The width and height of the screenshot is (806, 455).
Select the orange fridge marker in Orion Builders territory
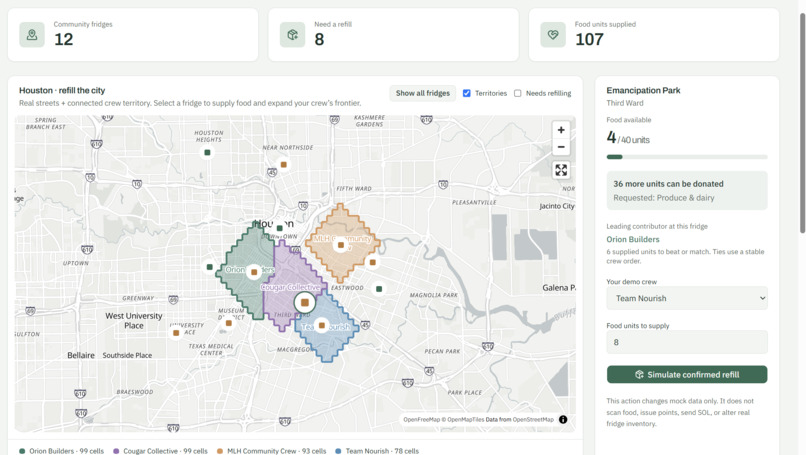254,272
